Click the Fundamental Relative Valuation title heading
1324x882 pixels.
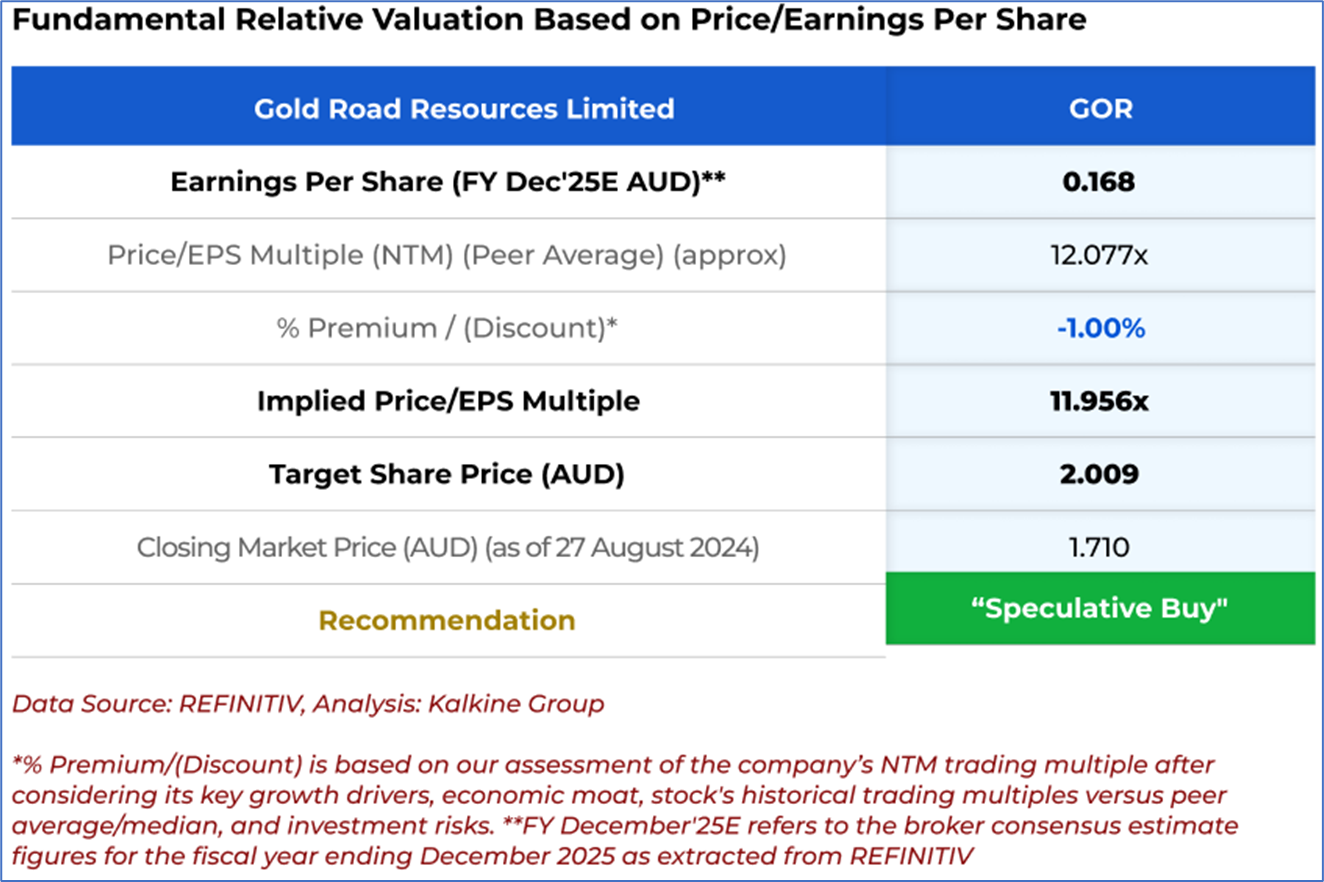click(549, 21)
